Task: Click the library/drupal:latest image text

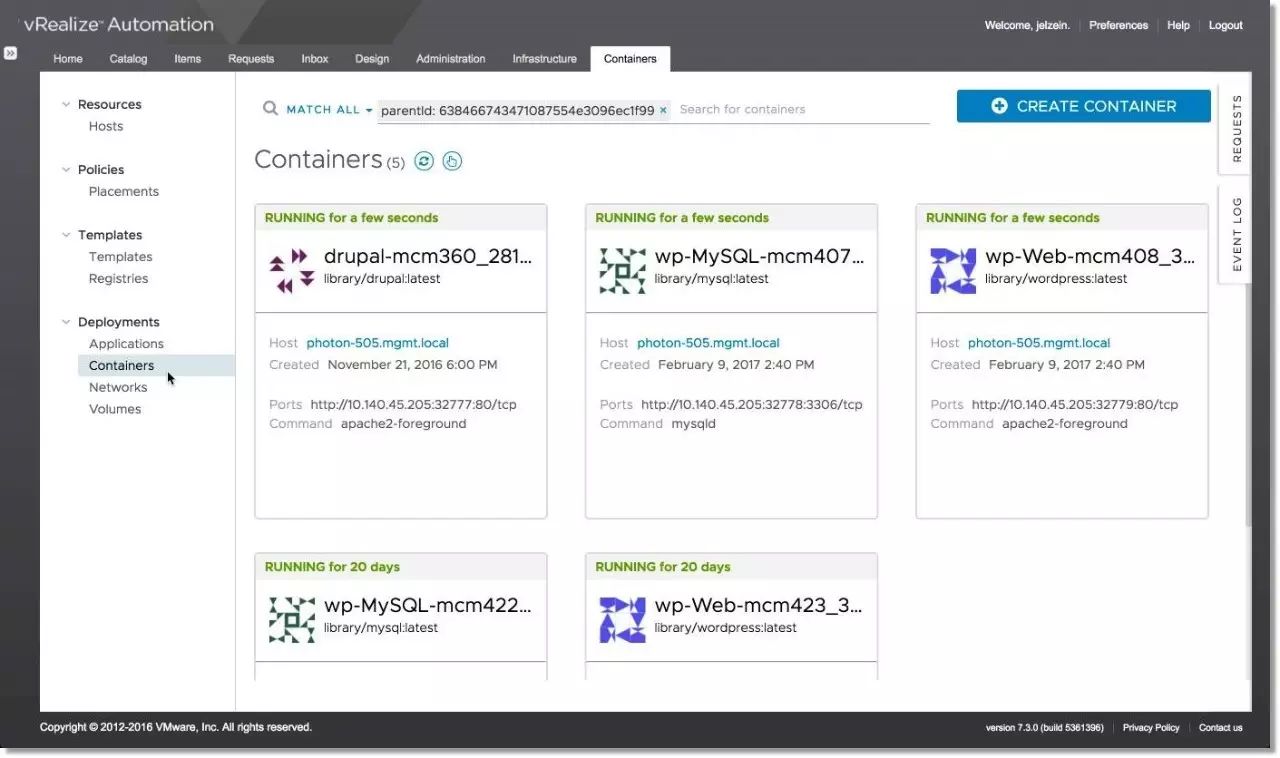Action: click(382, 279)
